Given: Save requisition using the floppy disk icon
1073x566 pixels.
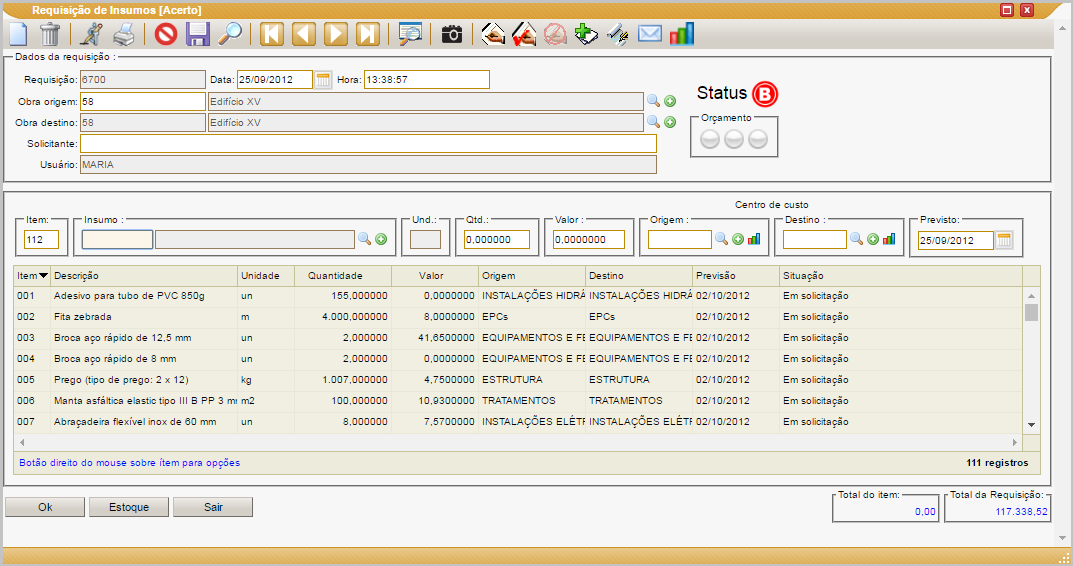Looking at the screenshot, I should click(198, 34).
